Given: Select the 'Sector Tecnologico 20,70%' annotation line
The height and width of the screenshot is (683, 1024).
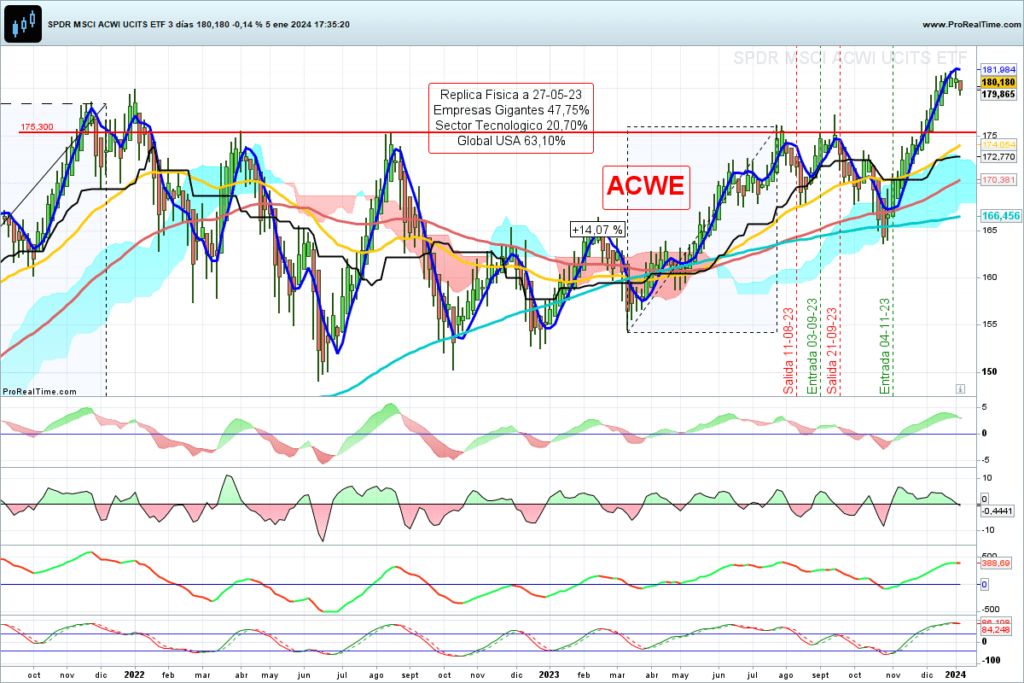Looking at the screenshot, I should (x=511, y=125).
